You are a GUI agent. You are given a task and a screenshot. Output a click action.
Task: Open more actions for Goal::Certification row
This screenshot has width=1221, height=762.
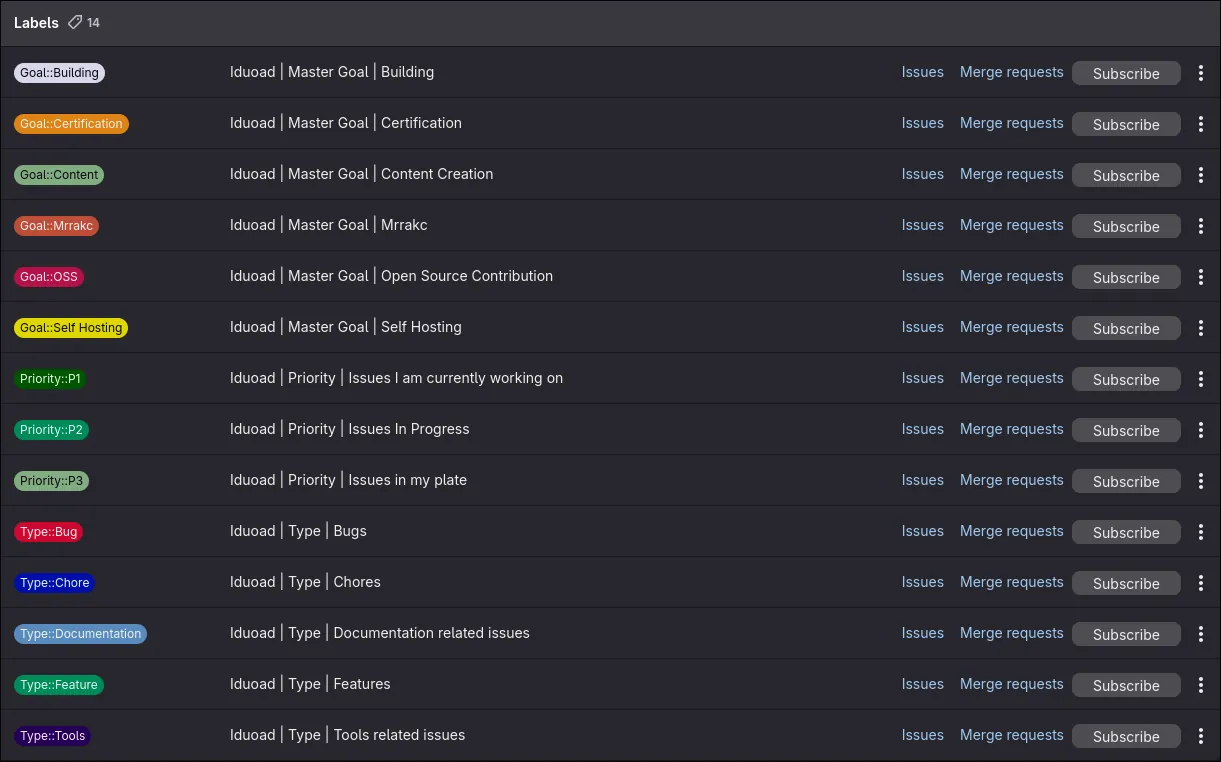point(1201,124)
